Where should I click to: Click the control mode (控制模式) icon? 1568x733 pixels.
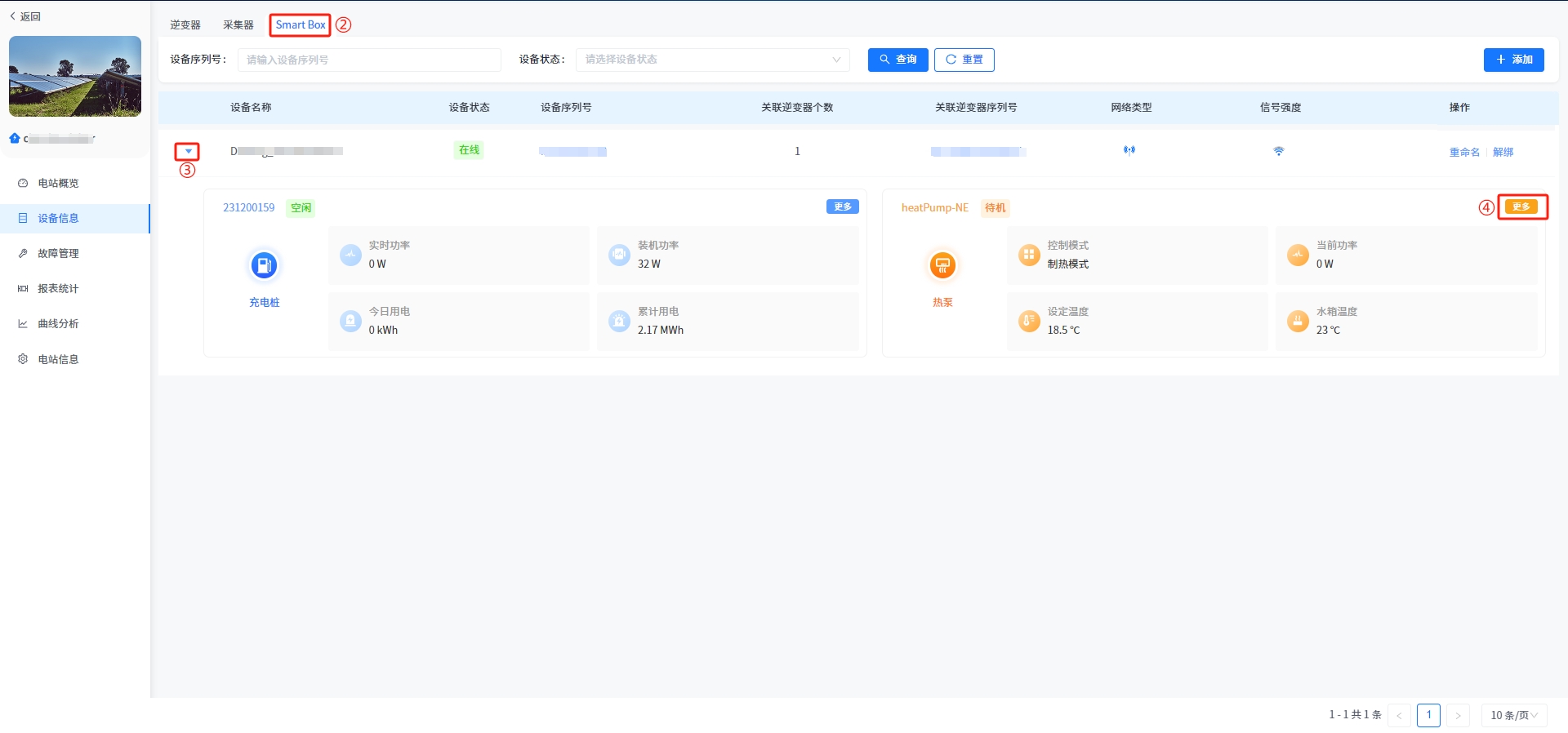click(x=1029, y=255)
